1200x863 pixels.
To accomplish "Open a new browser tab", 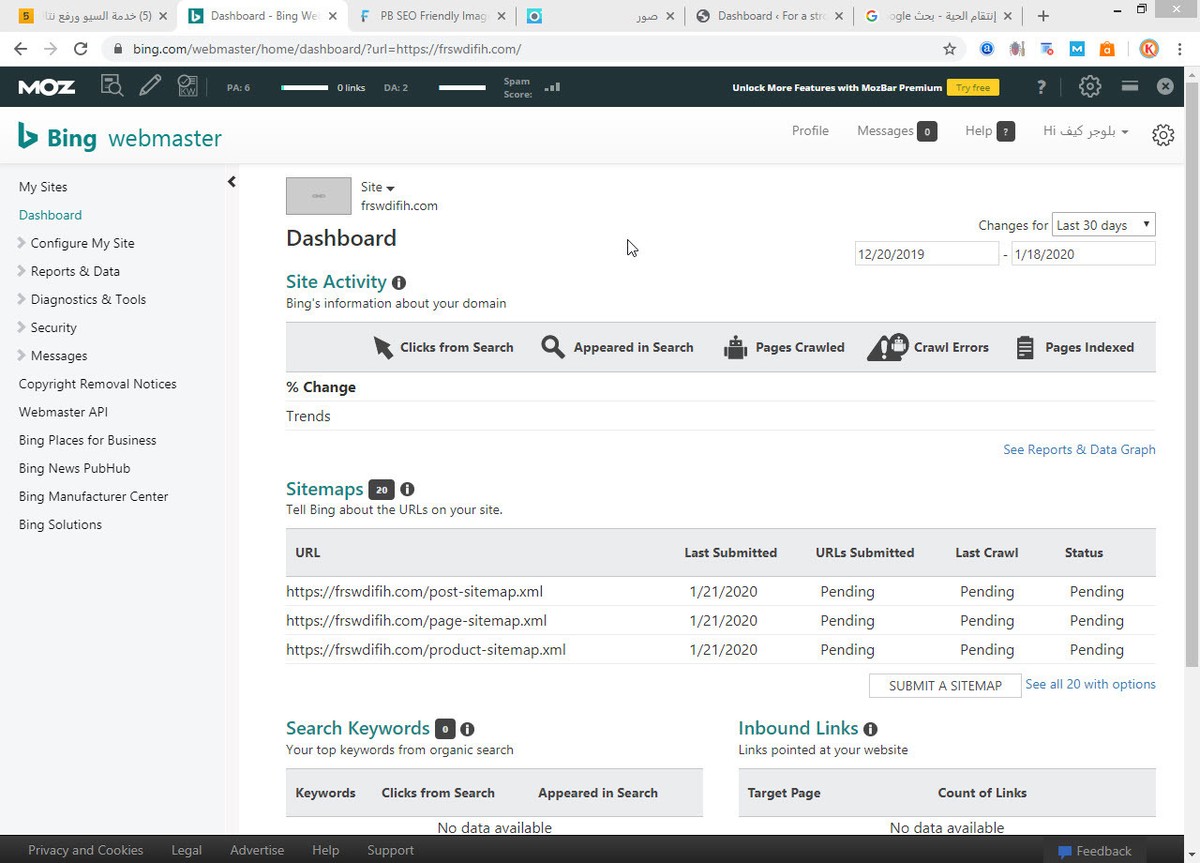I will point(1043,16).
